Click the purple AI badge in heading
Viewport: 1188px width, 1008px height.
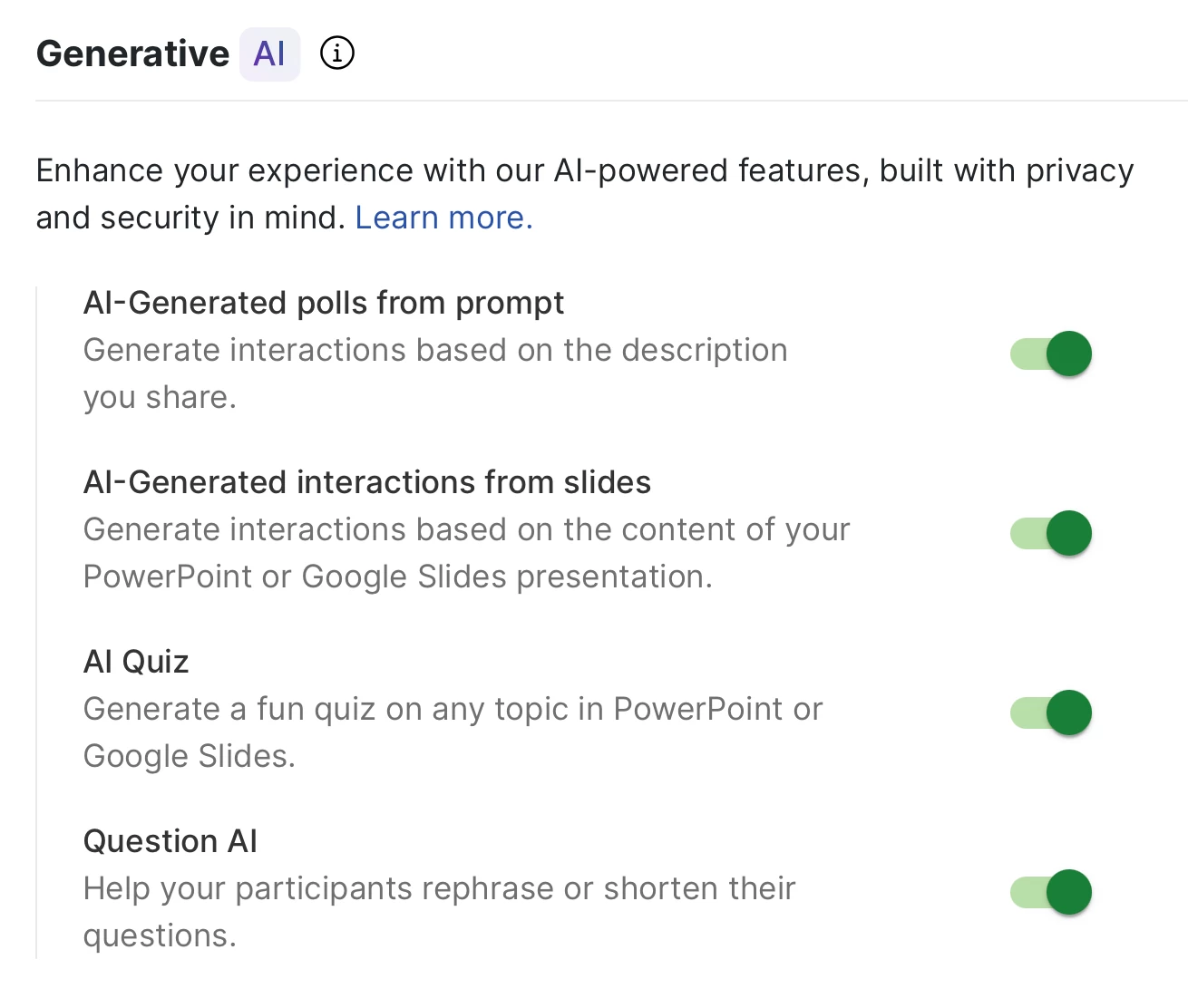tap(269, 54)
